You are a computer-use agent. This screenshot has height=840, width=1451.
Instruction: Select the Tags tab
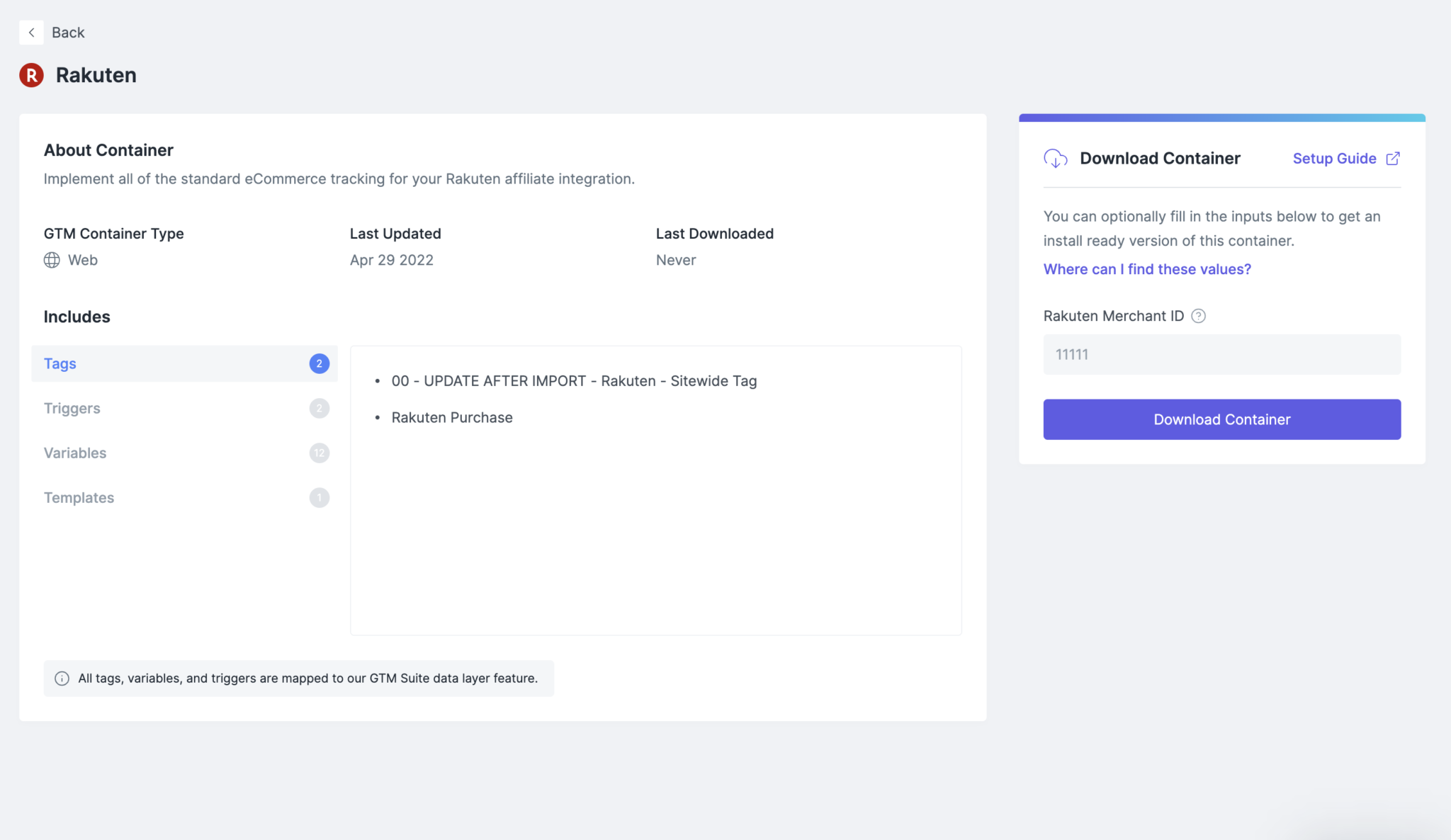(x=60, y=363)
